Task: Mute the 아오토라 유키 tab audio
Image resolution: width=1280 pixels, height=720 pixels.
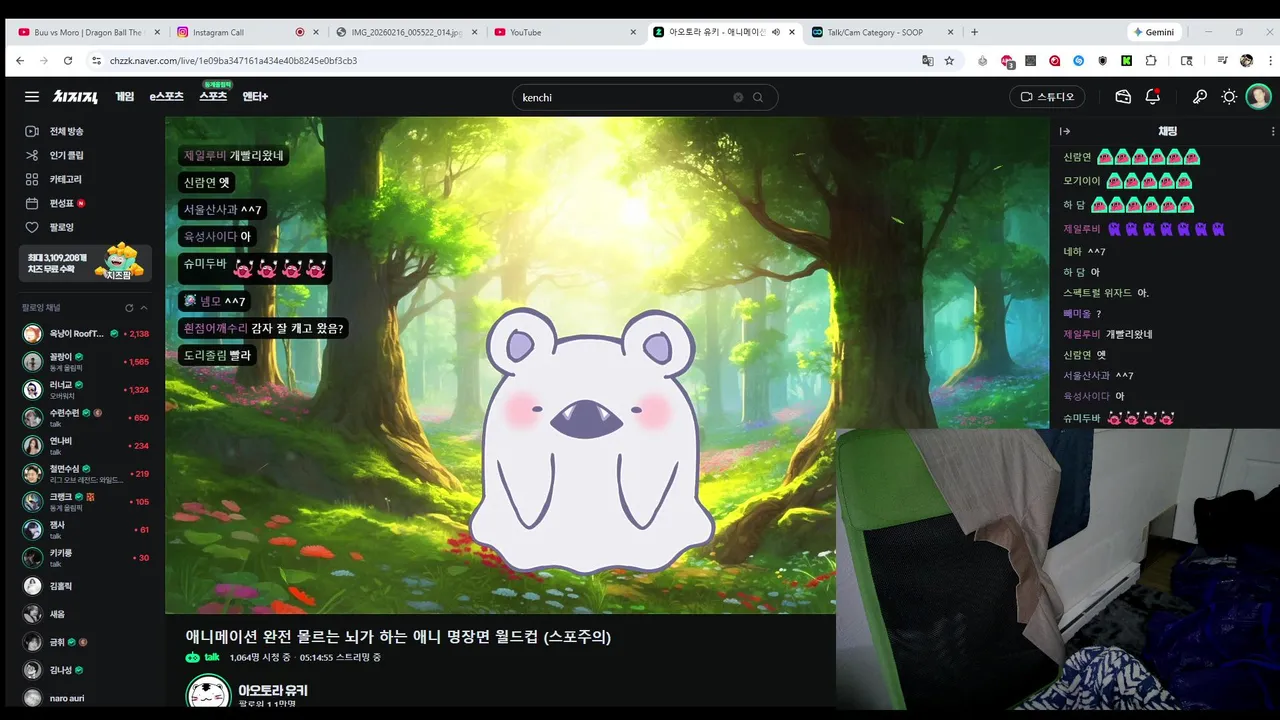Action: (x=776, y=32)
